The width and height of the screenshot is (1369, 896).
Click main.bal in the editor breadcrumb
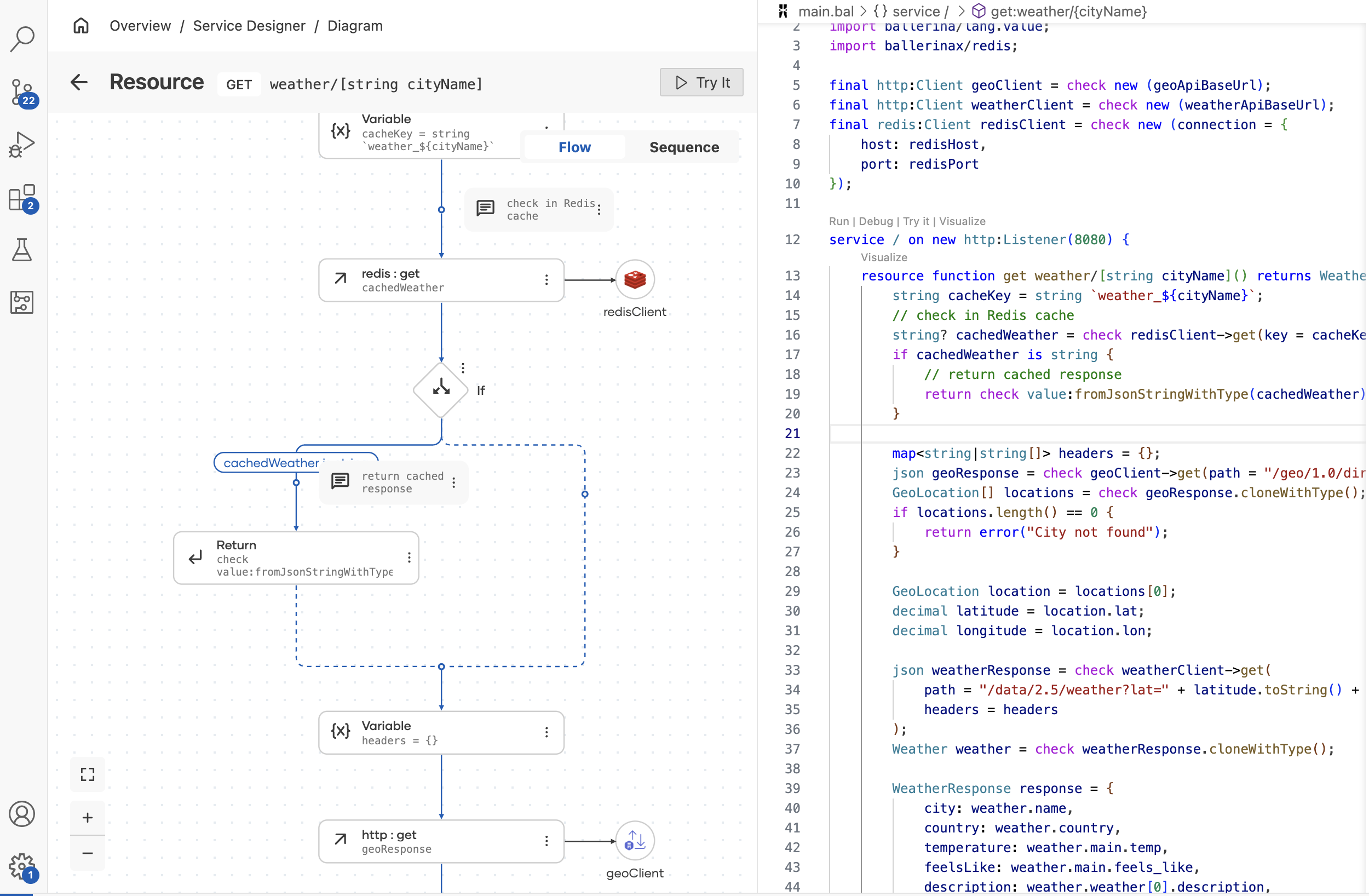point(825,11)
